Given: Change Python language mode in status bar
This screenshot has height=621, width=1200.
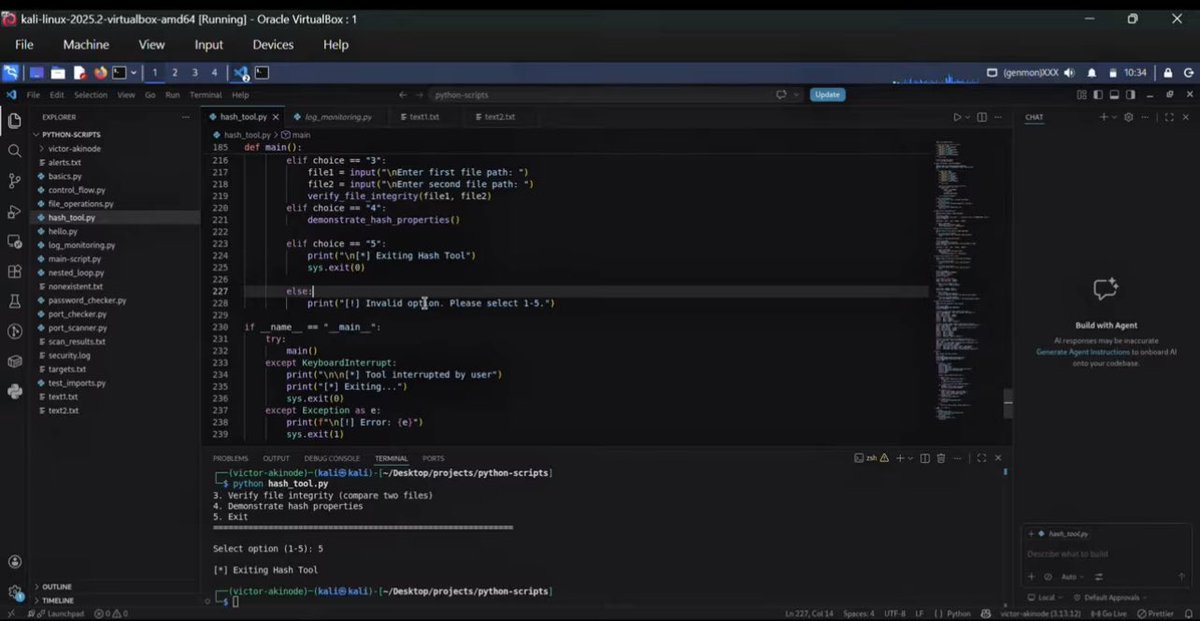Looking at the screenshot, I should 958,613.
